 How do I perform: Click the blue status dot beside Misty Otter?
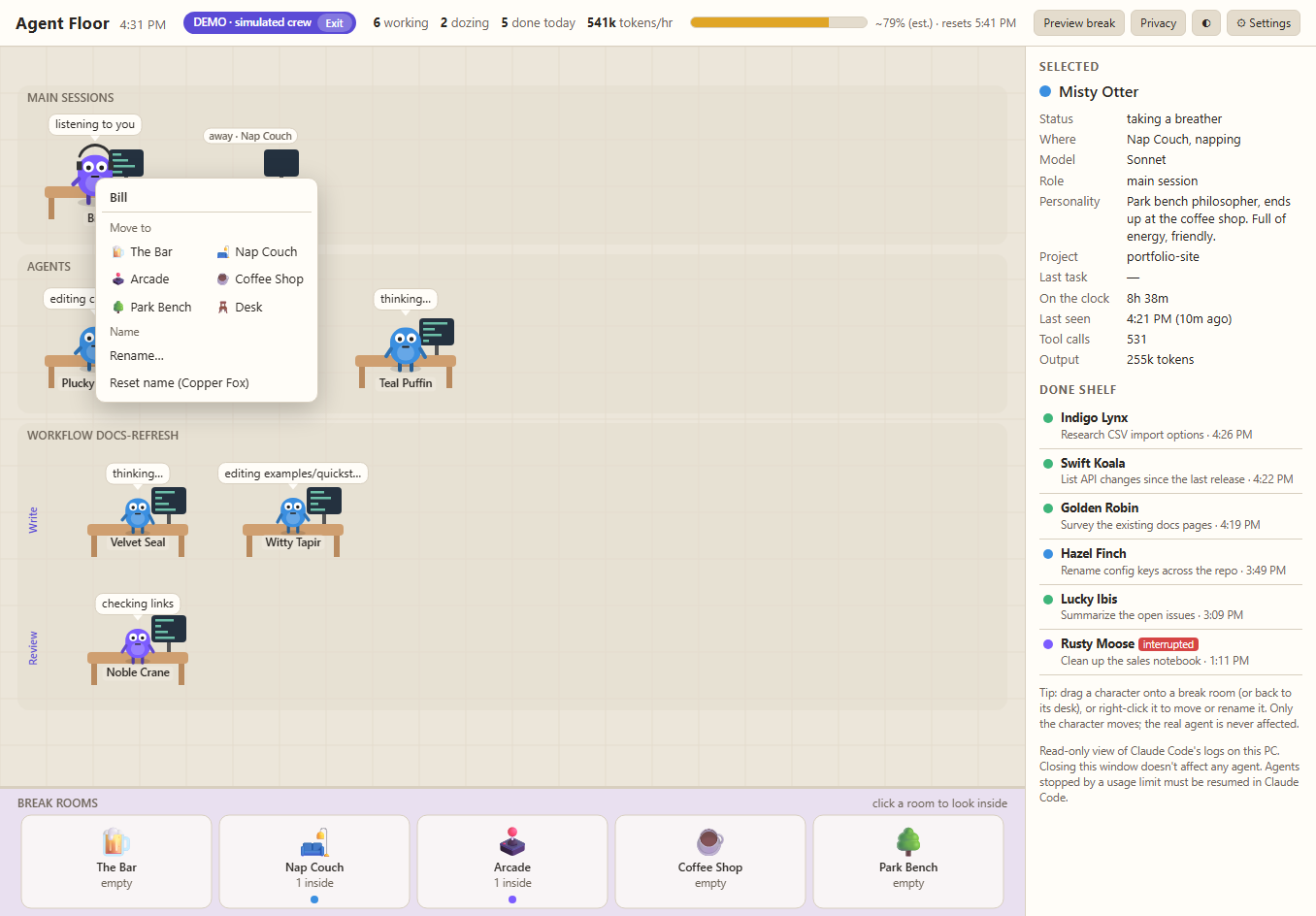(x=1045, y=91)
